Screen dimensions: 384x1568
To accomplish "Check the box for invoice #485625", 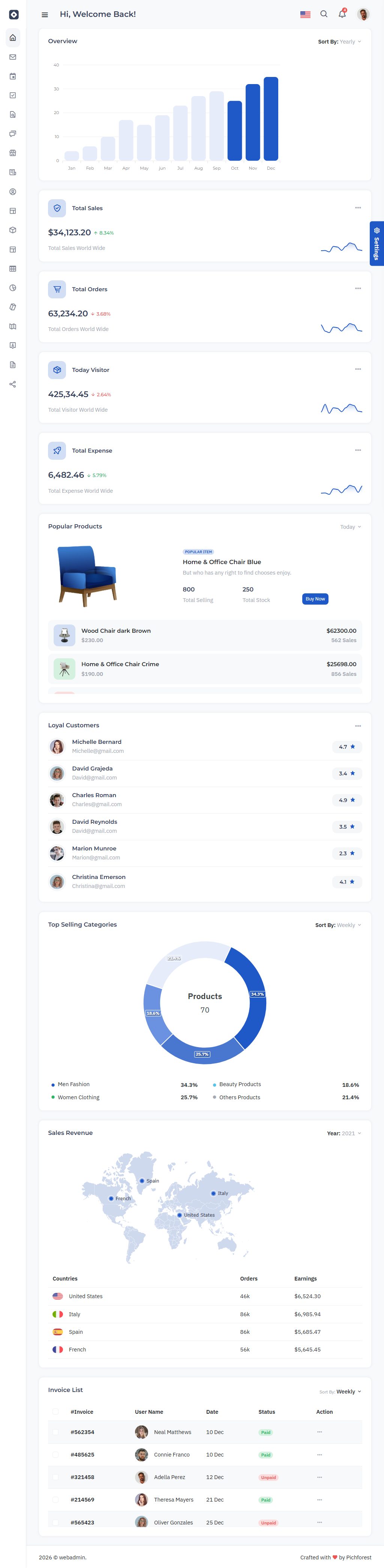I will click(55, 1455).
